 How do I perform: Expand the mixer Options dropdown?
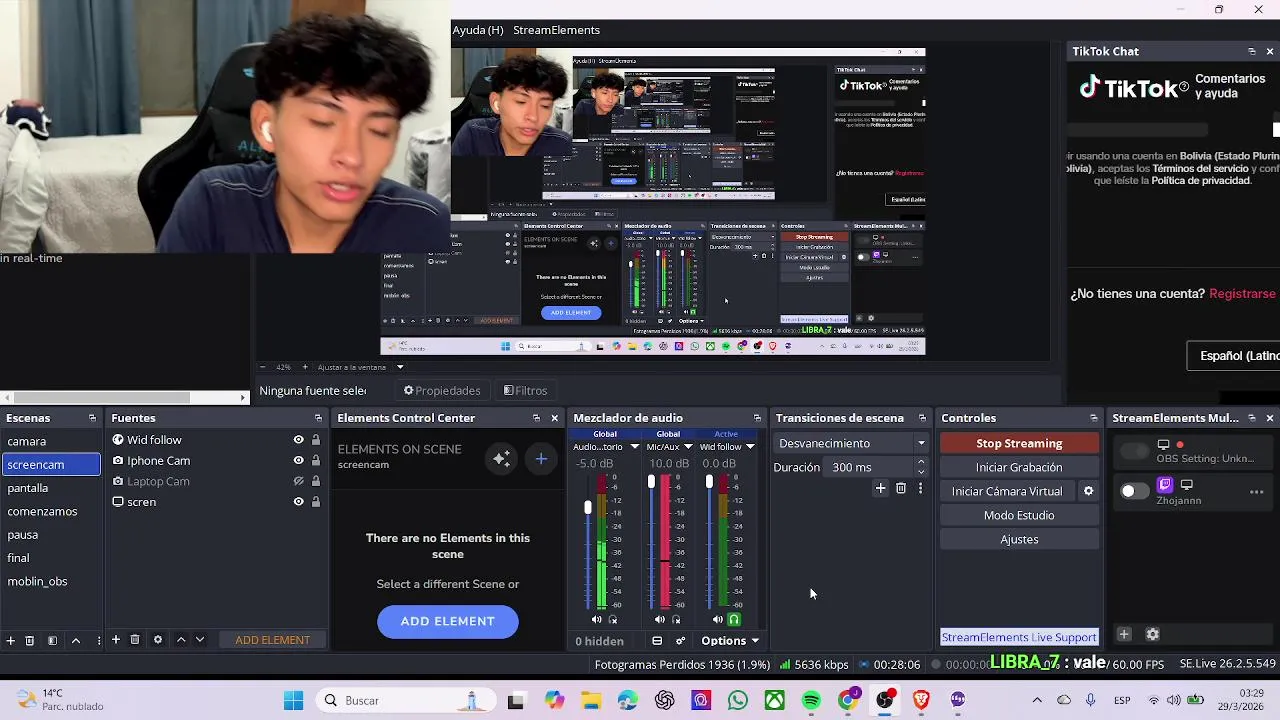pos(730,641)
